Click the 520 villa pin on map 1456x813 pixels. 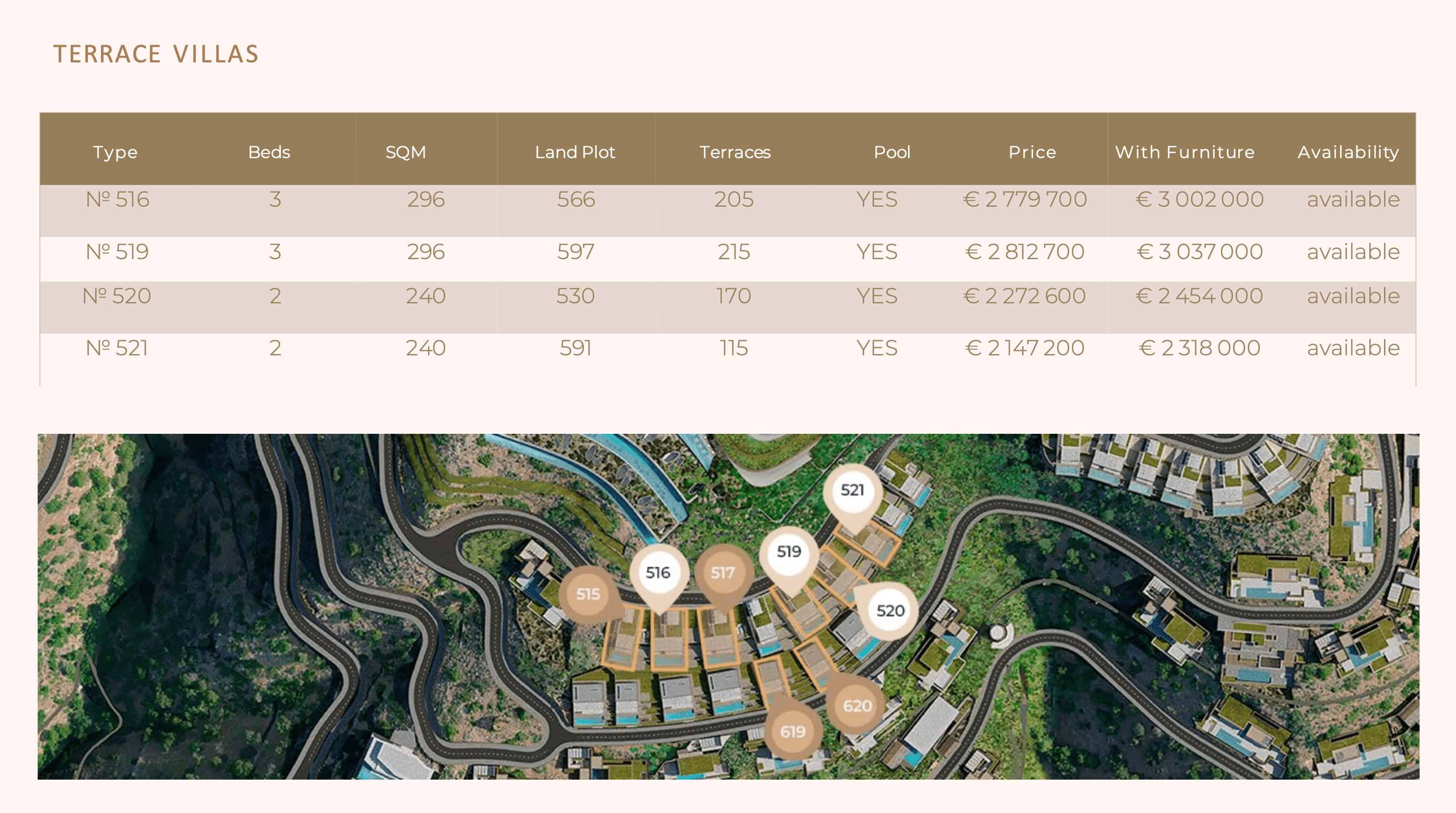890,611
